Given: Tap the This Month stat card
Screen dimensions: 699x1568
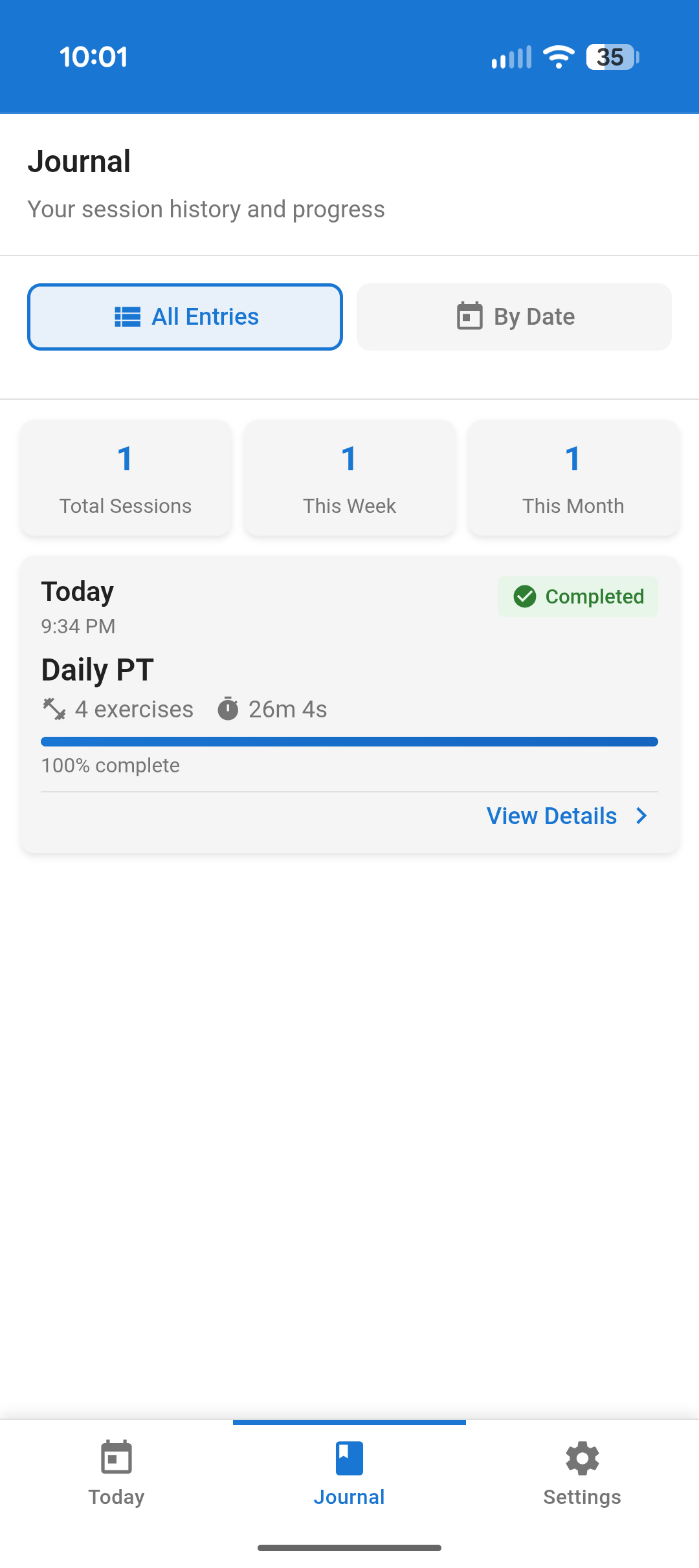Looking at the screenshot, I should tap(573, 478).
